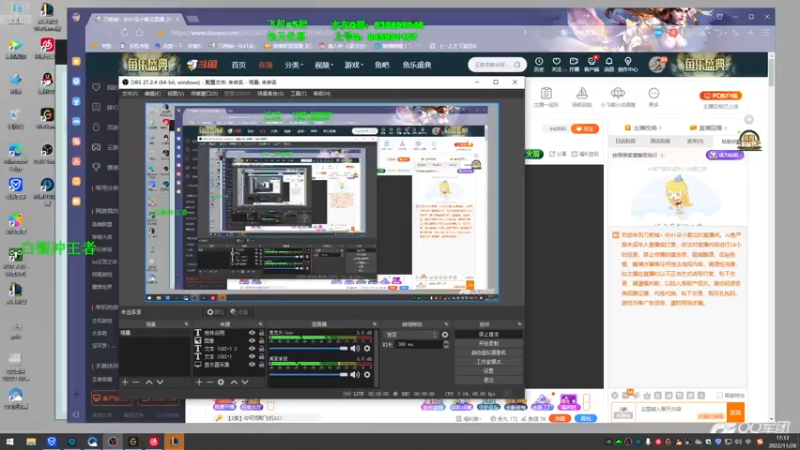Open the UFO 小飞碟 icon
This screenshot has height=450, width=800.
pos(617,96)
